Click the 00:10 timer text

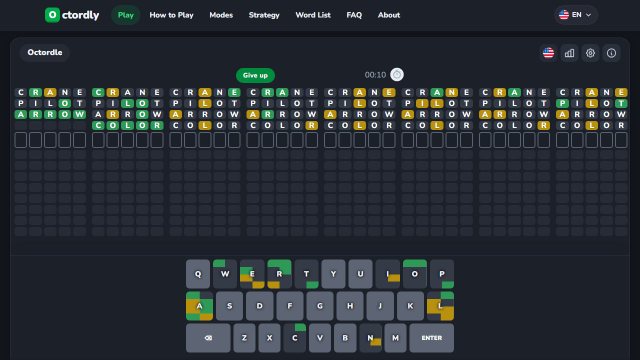pyautogui.click(x=375, y=75)
